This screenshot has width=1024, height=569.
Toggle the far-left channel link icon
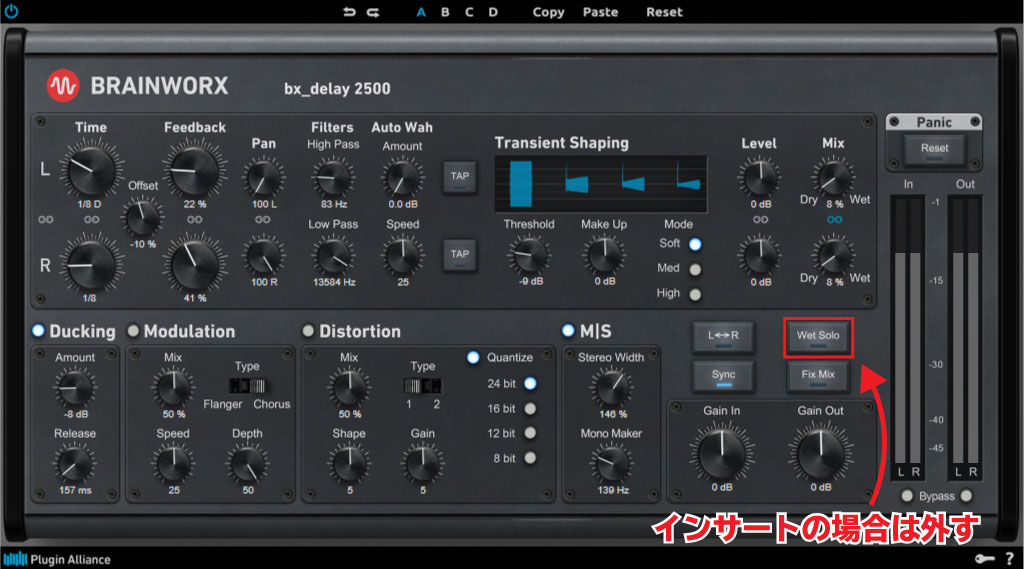coord(46,220)
